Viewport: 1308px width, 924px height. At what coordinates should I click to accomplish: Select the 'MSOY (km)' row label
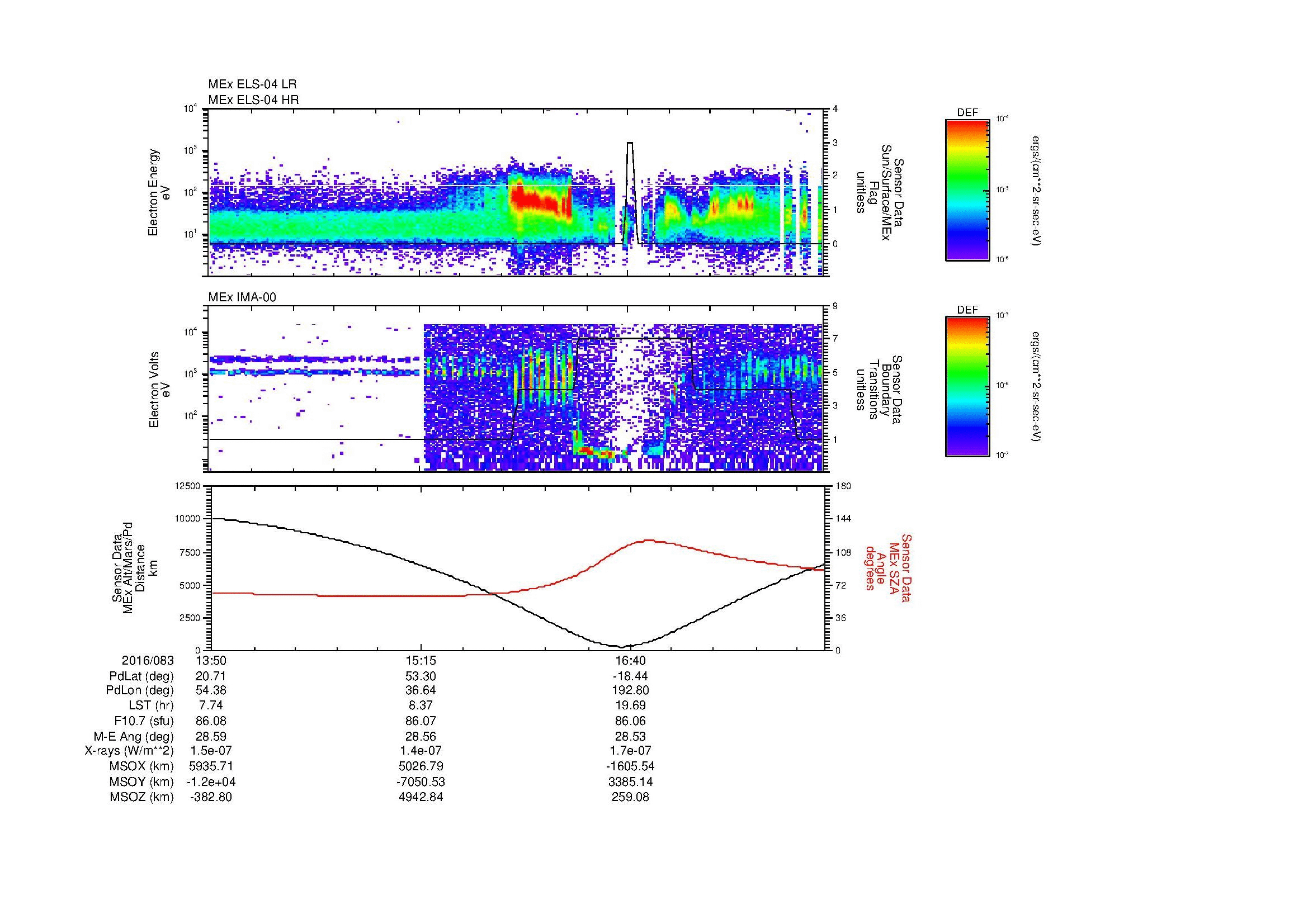pos(141,781)
